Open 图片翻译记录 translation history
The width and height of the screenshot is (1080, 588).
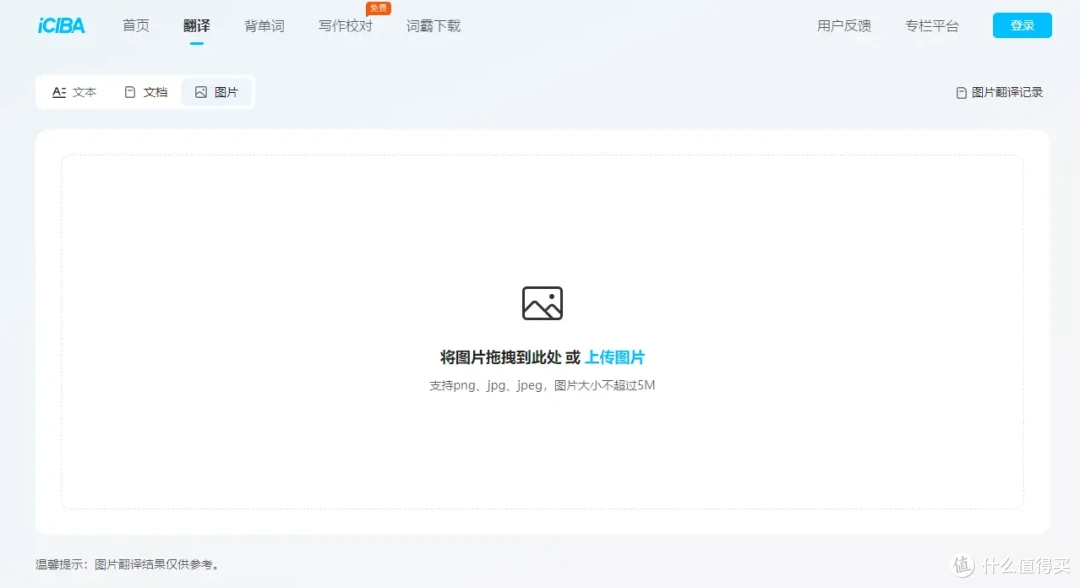(999, 92)
